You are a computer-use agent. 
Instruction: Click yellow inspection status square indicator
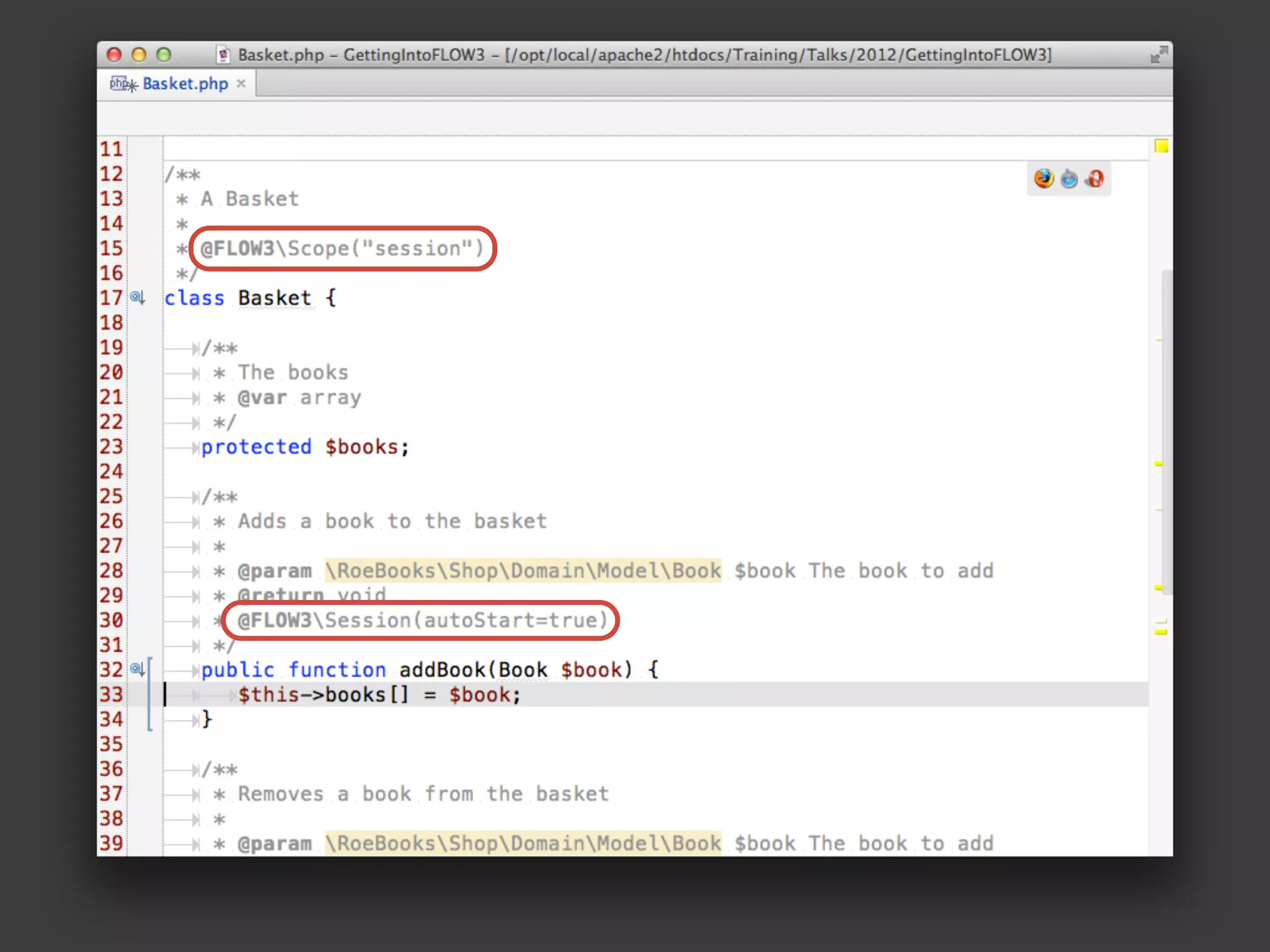(1161, 146)
